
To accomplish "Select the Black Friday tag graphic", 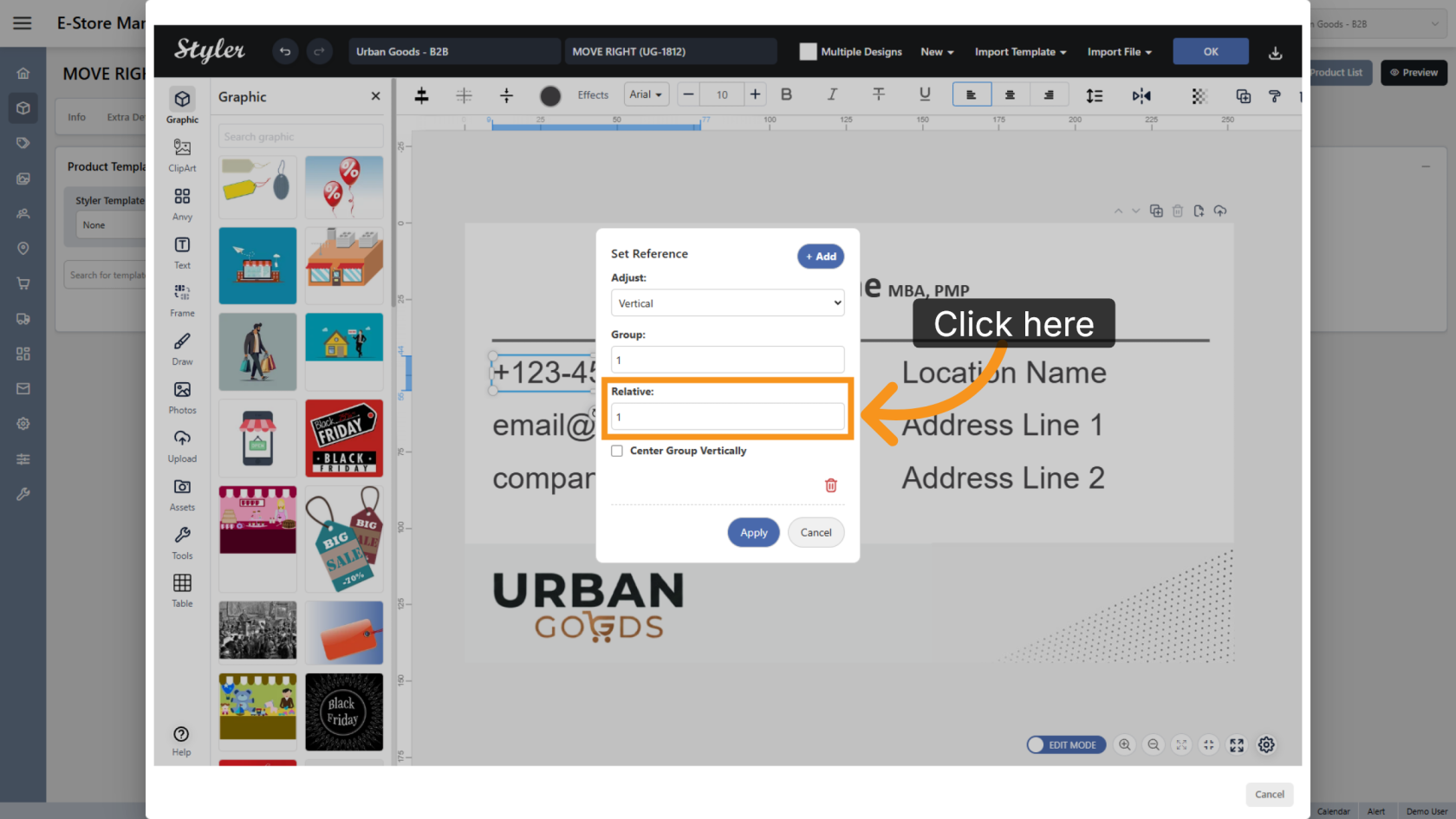I will coord(344,438).
